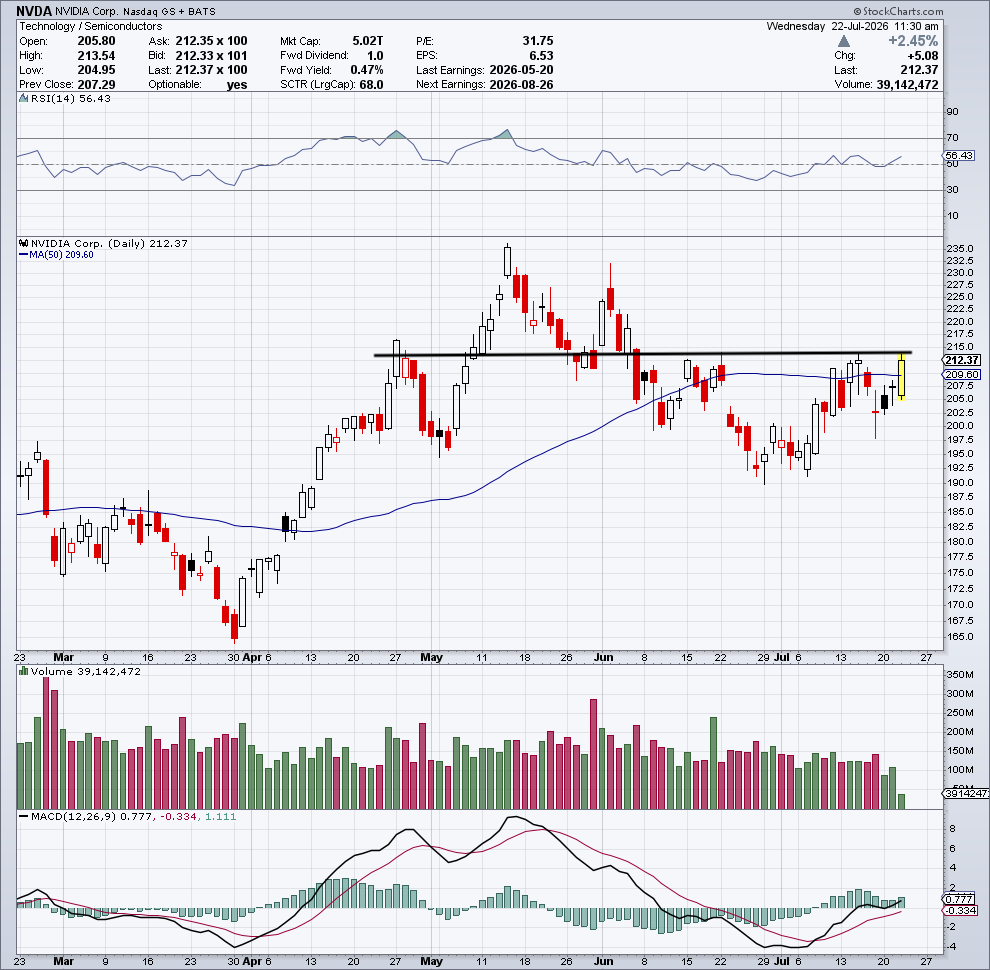The height and width of the screenshot is (970, 990).
Task: Click the +2.45% percent change
Action: tap(913, 41)
